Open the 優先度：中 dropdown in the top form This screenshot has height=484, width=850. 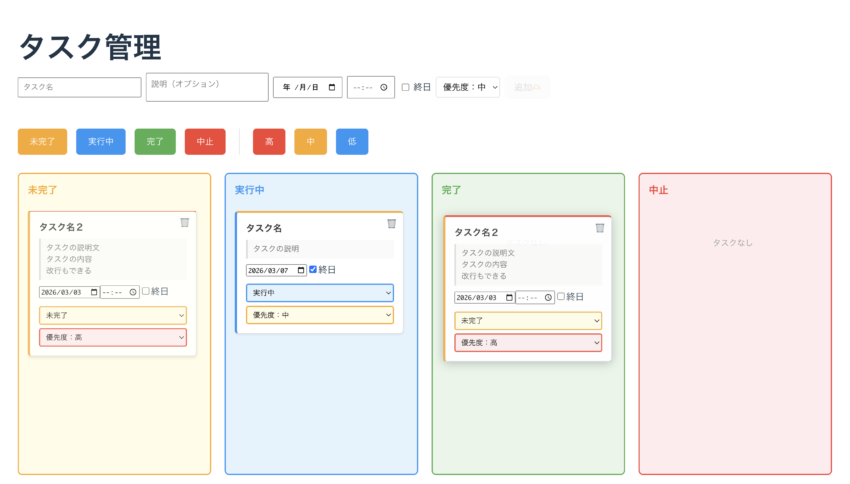[x=468, y=88]
